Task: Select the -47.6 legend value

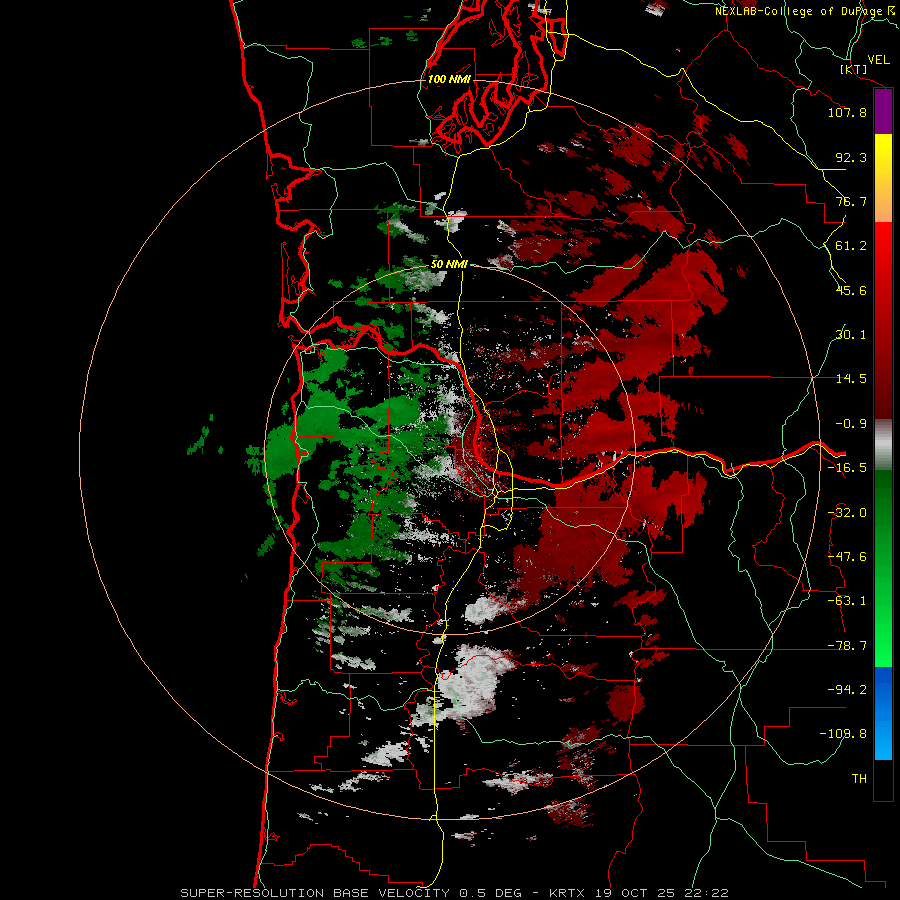Action: [847, 557]
